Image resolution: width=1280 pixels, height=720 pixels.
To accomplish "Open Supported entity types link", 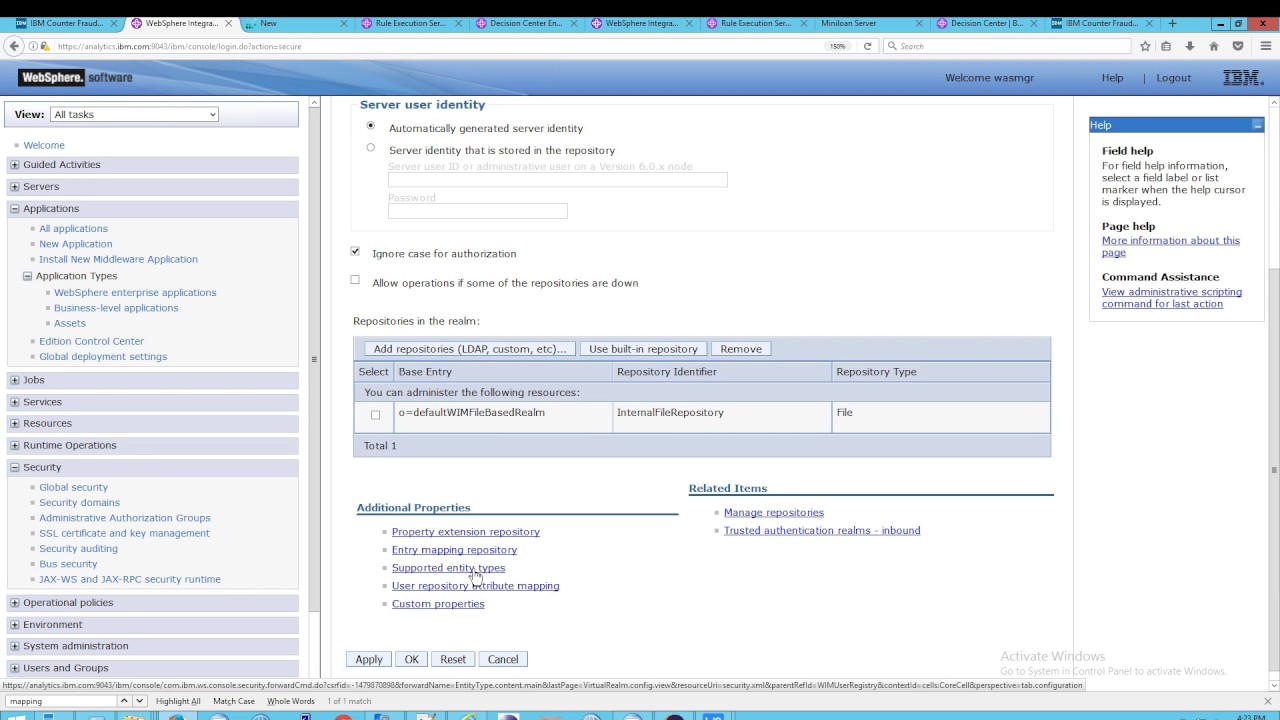I will [448, 568].
